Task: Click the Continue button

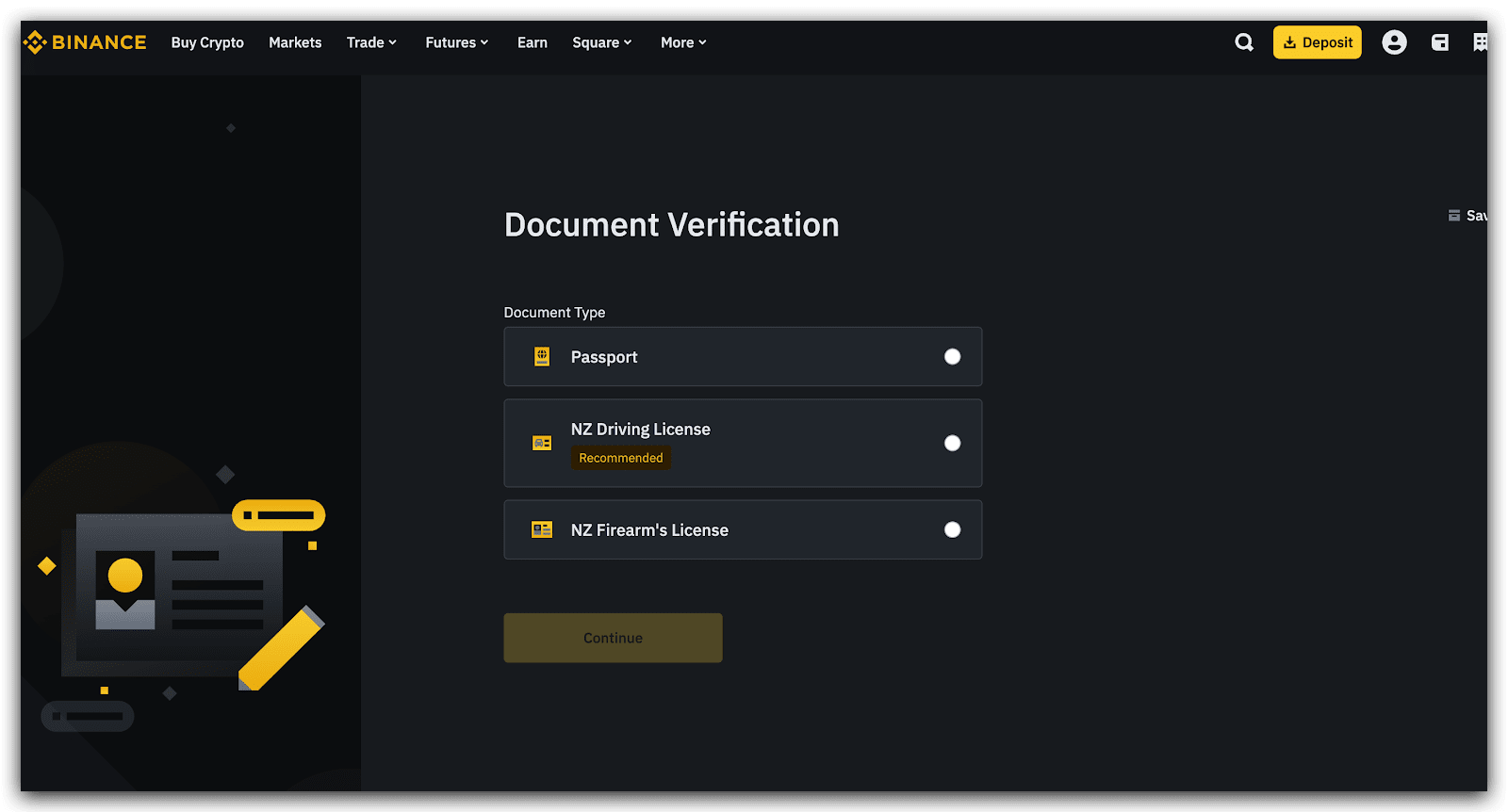Action: [613, 638]
